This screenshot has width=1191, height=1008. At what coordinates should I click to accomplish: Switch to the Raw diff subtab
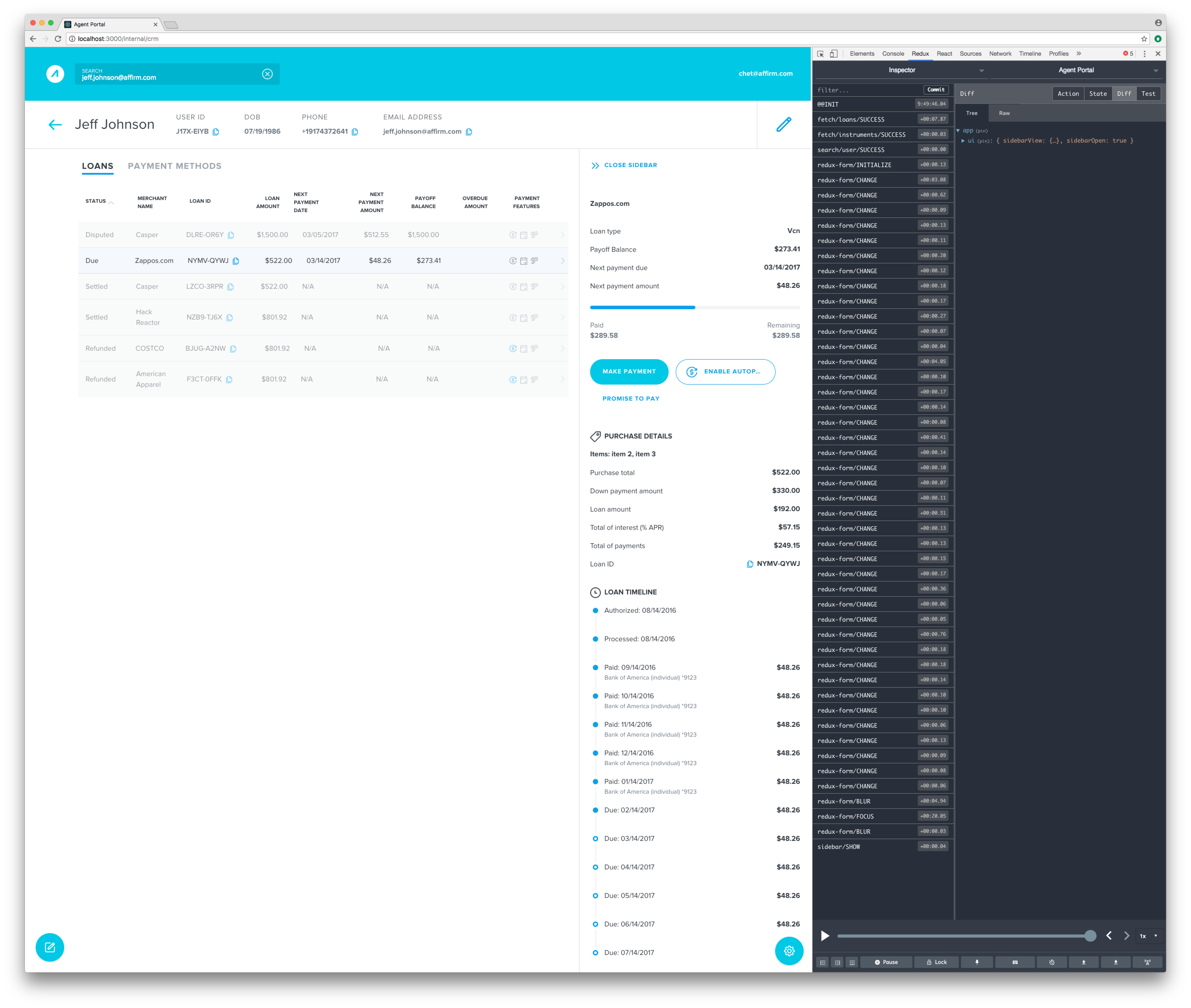(x=1004, y=113)
